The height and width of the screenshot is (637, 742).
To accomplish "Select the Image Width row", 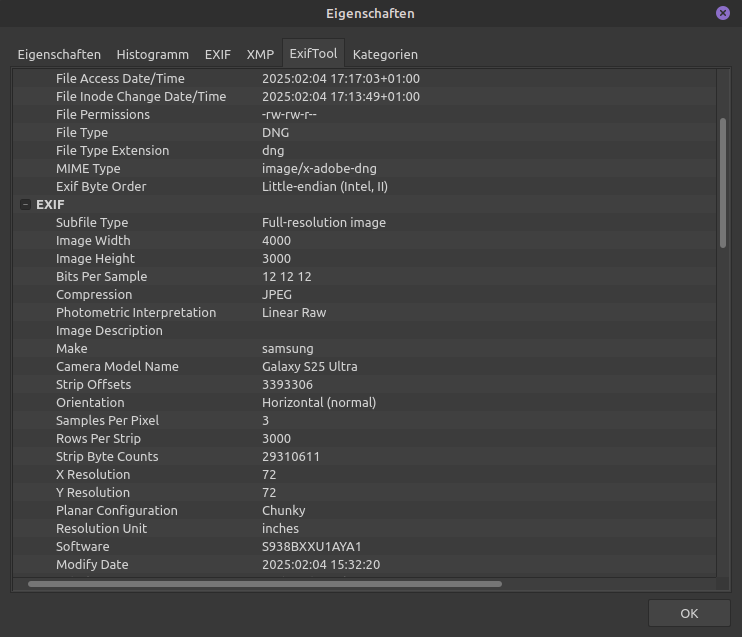I will (93, 240).
